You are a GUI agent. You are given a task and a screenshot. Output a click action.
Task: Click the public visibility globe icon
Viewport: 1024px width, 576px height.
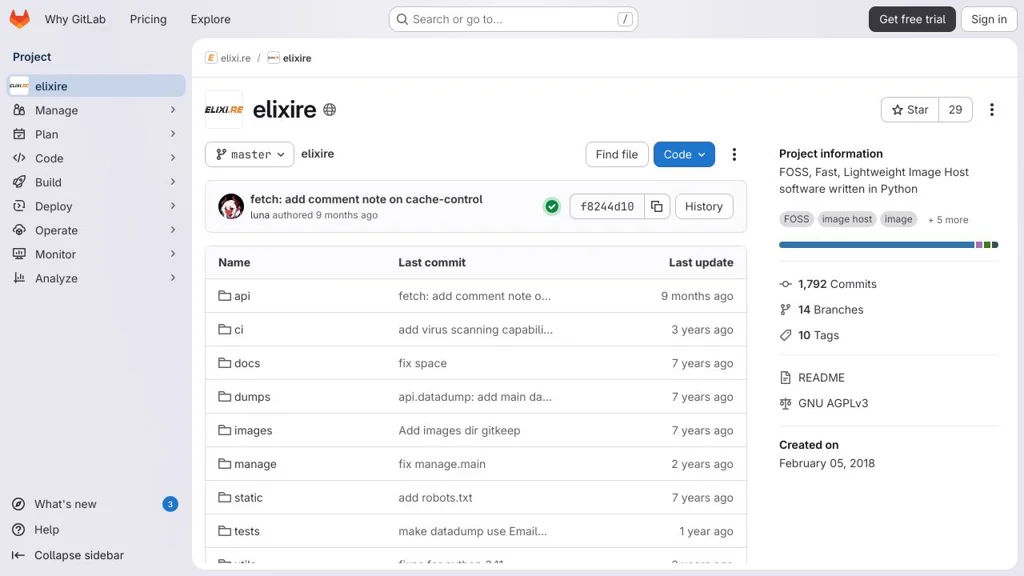tap(330, 110)
